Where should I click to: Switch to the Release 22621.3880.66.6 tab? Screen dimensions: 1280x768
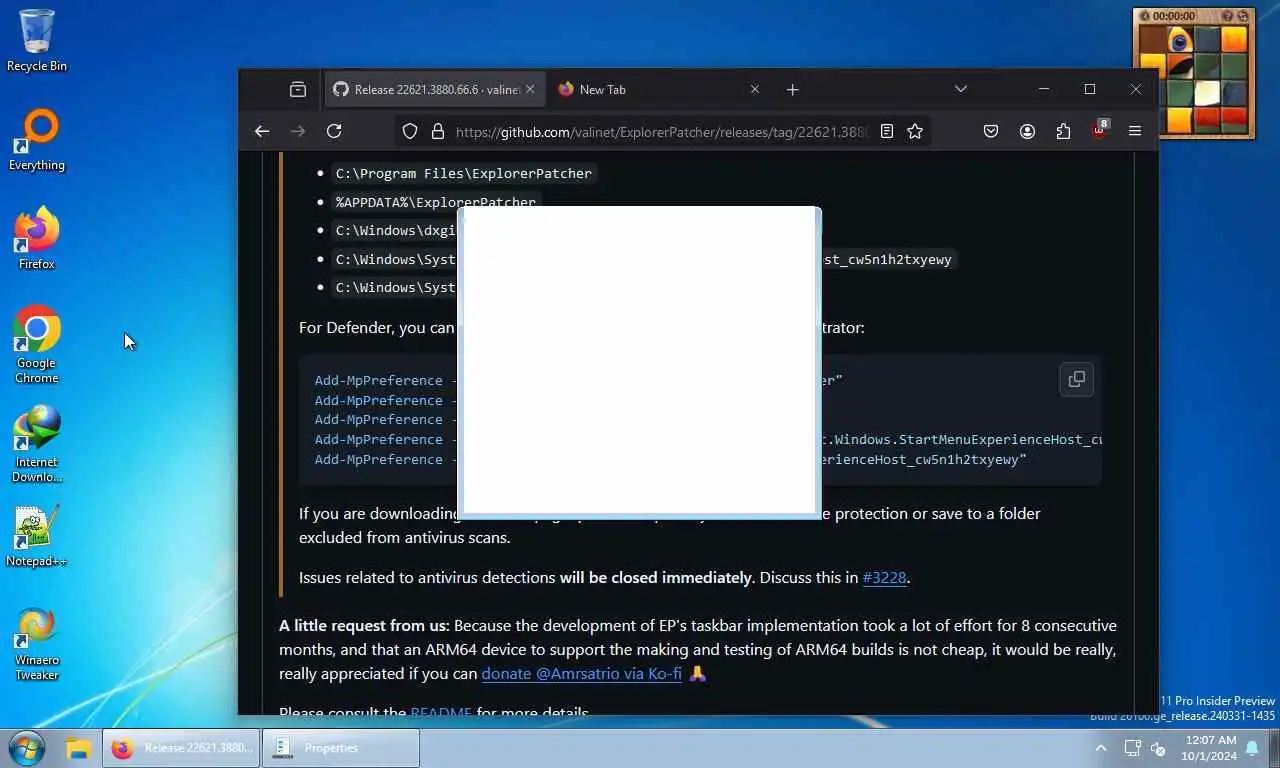433,89
